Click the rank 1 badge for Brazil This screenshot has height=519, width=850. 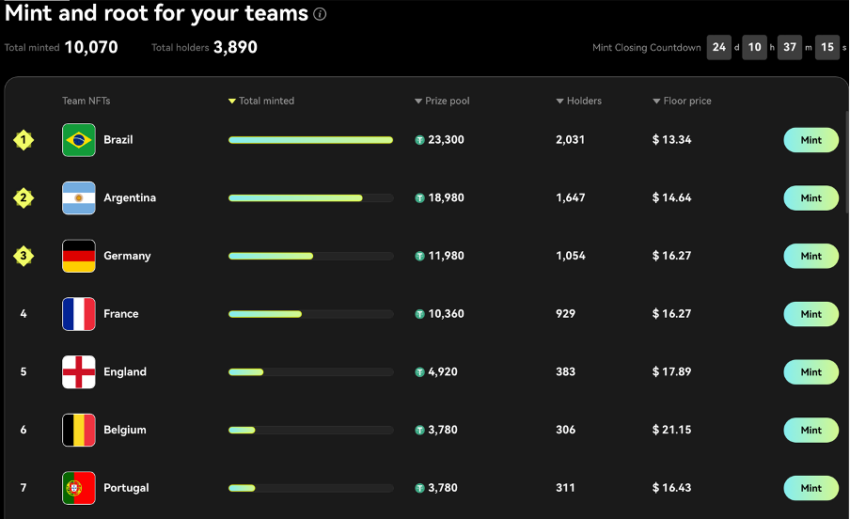pos(23,140)
